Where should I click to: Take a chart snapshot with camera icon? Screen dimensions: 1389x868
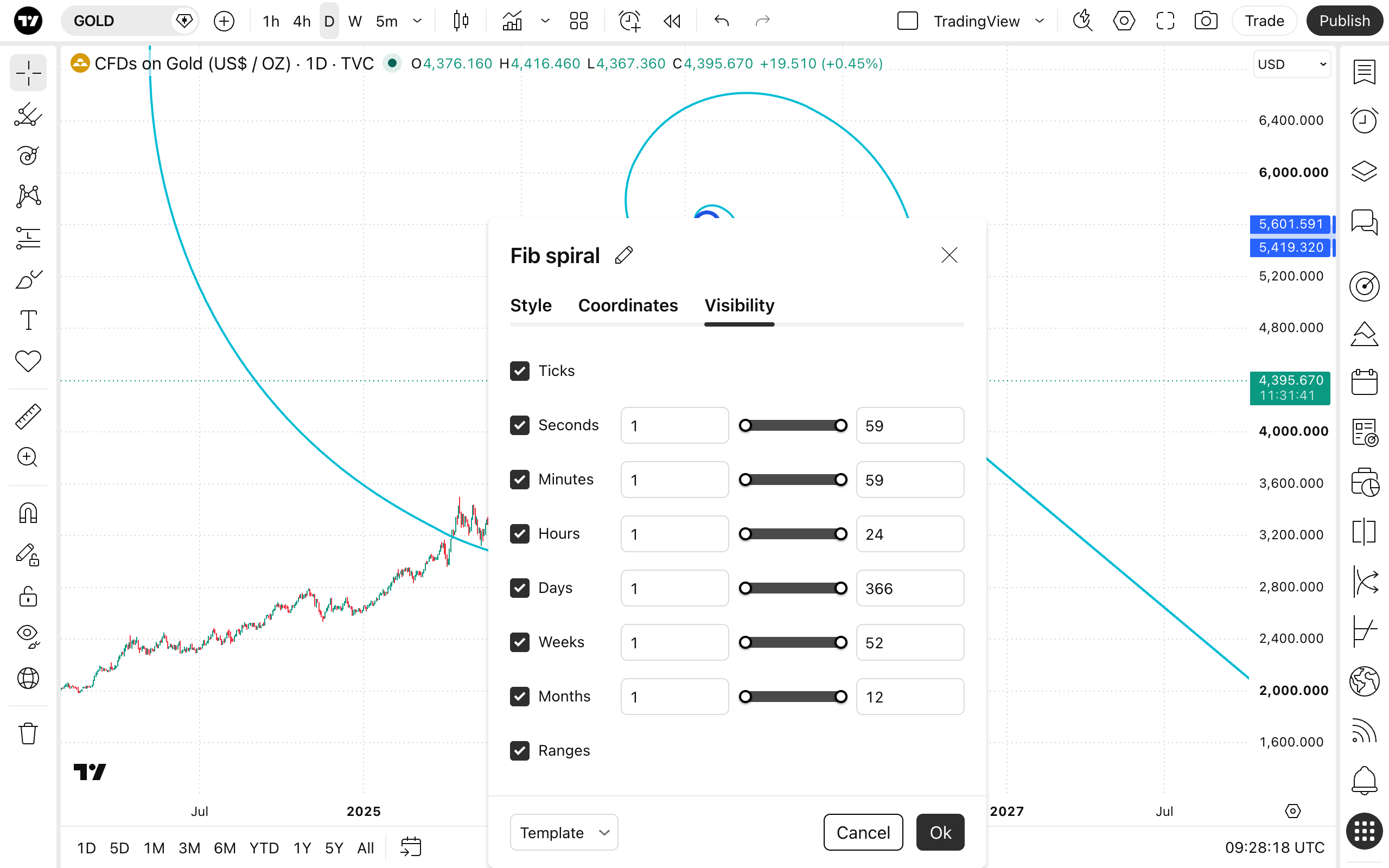point(1205,21)
